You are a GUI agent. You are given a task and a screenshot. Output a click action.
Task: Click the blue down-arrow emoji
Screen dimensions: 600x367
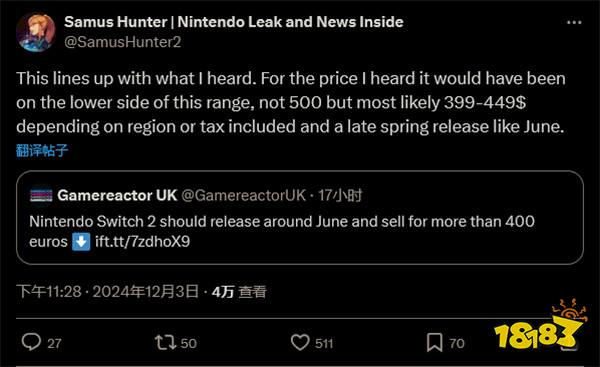[x=81, y=242]
